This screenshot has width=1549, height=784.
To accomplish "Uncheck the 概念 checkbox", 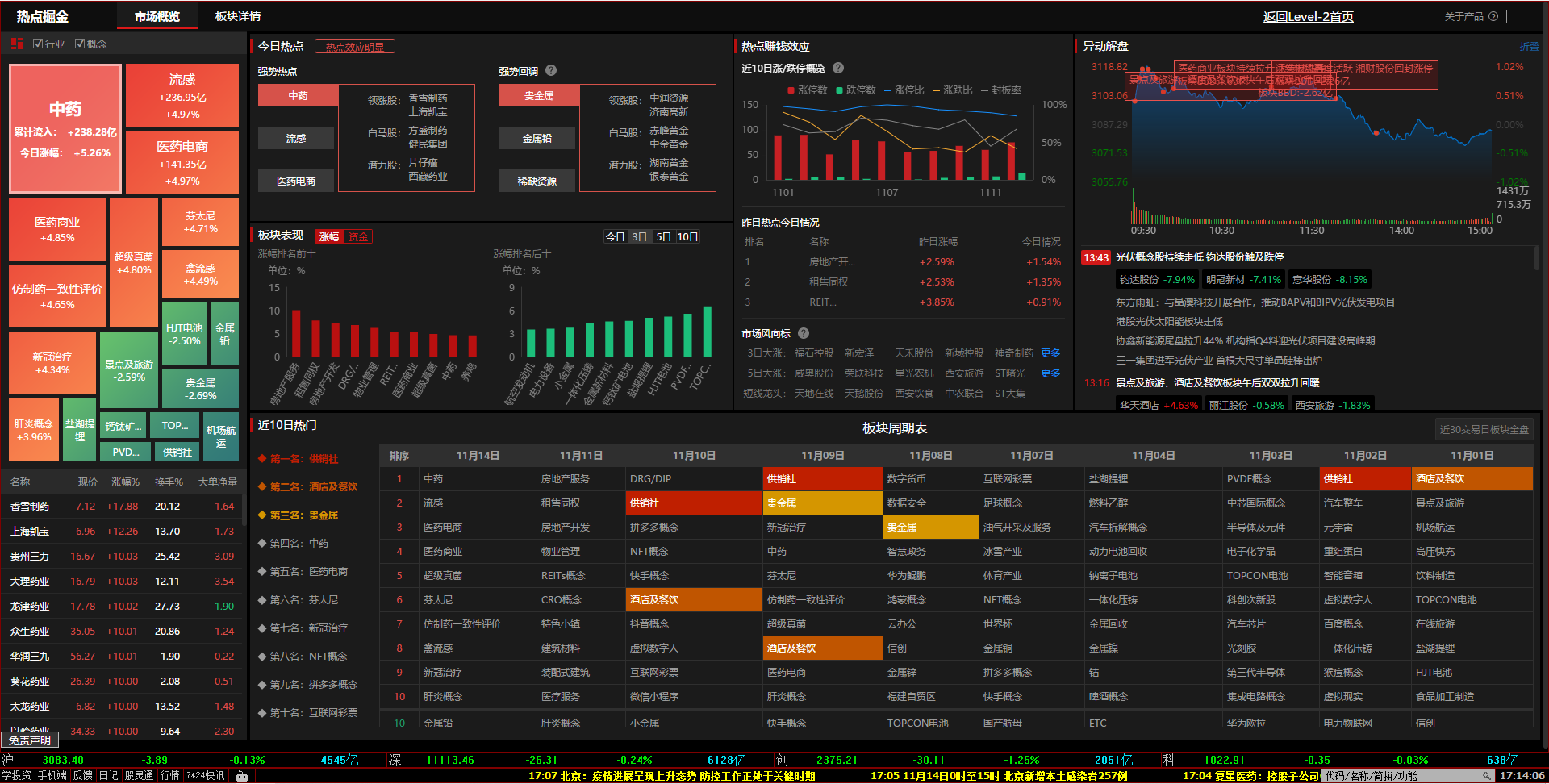I will (80, 44).
